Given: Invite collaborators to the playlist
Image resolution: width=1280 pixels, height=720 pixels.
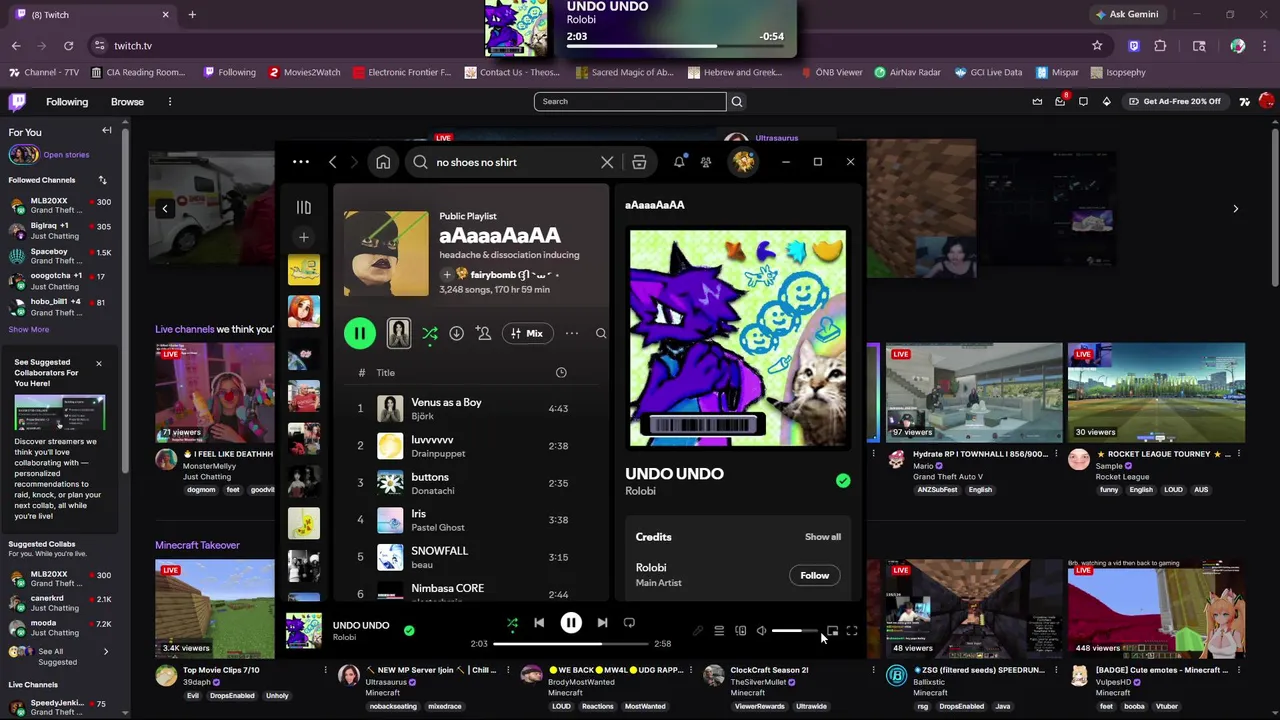Looking at the screenshot, I should [484, 333].
